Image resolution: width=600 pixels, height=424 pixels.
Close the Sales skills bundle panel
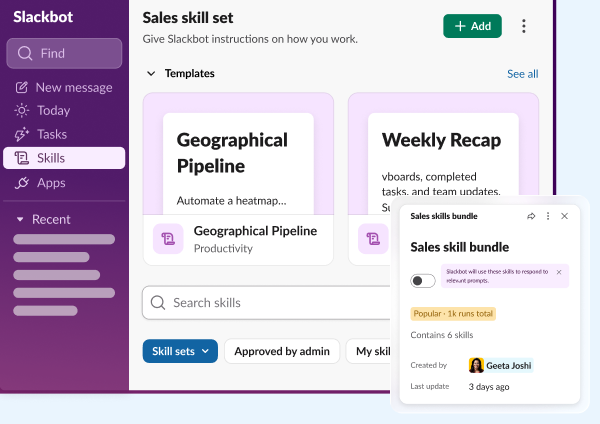[x=564, y=216]
